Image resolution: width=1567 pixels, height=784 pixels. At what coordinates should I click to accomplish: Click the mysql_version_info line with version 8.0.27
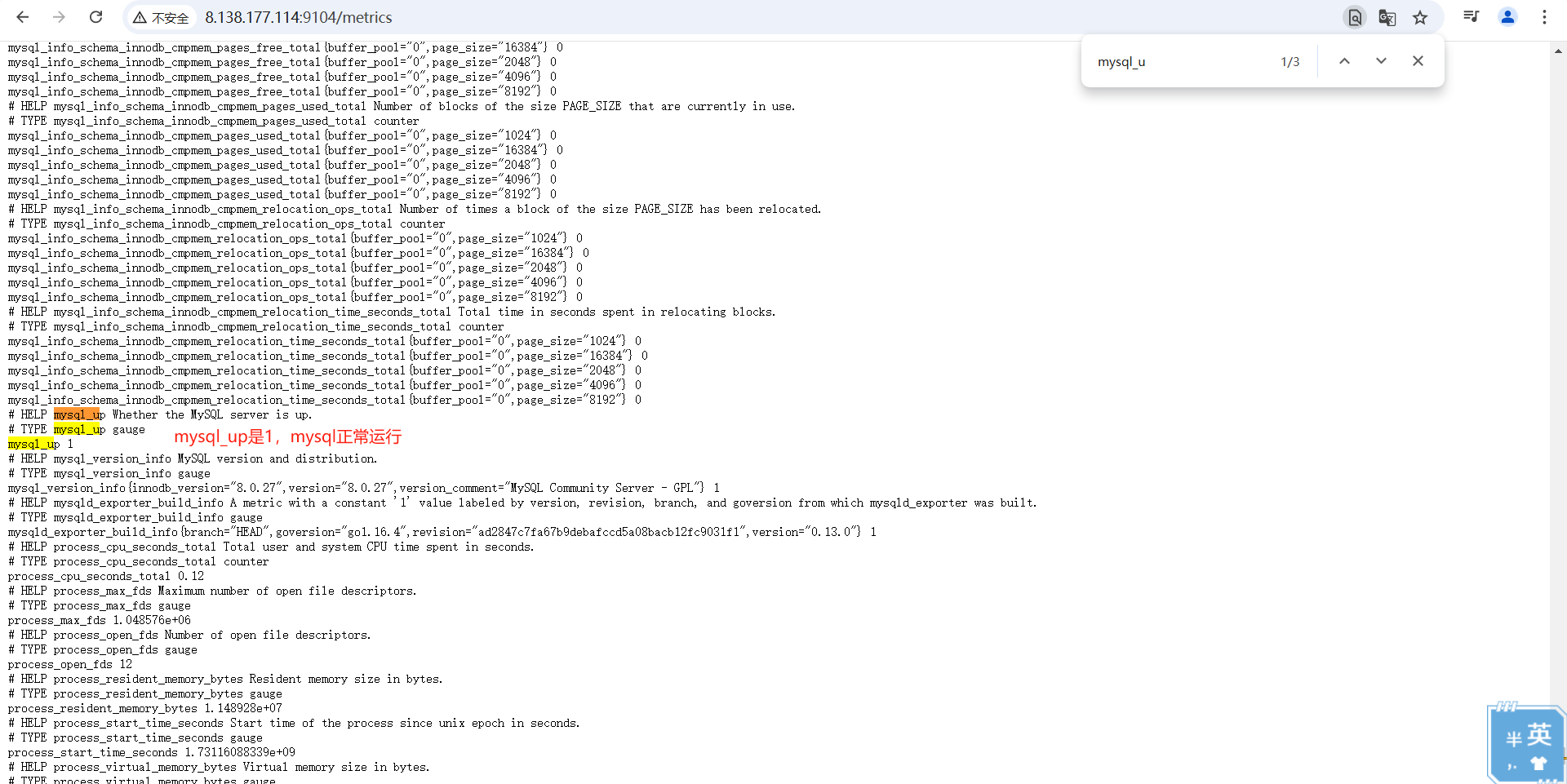click(364, 489)
